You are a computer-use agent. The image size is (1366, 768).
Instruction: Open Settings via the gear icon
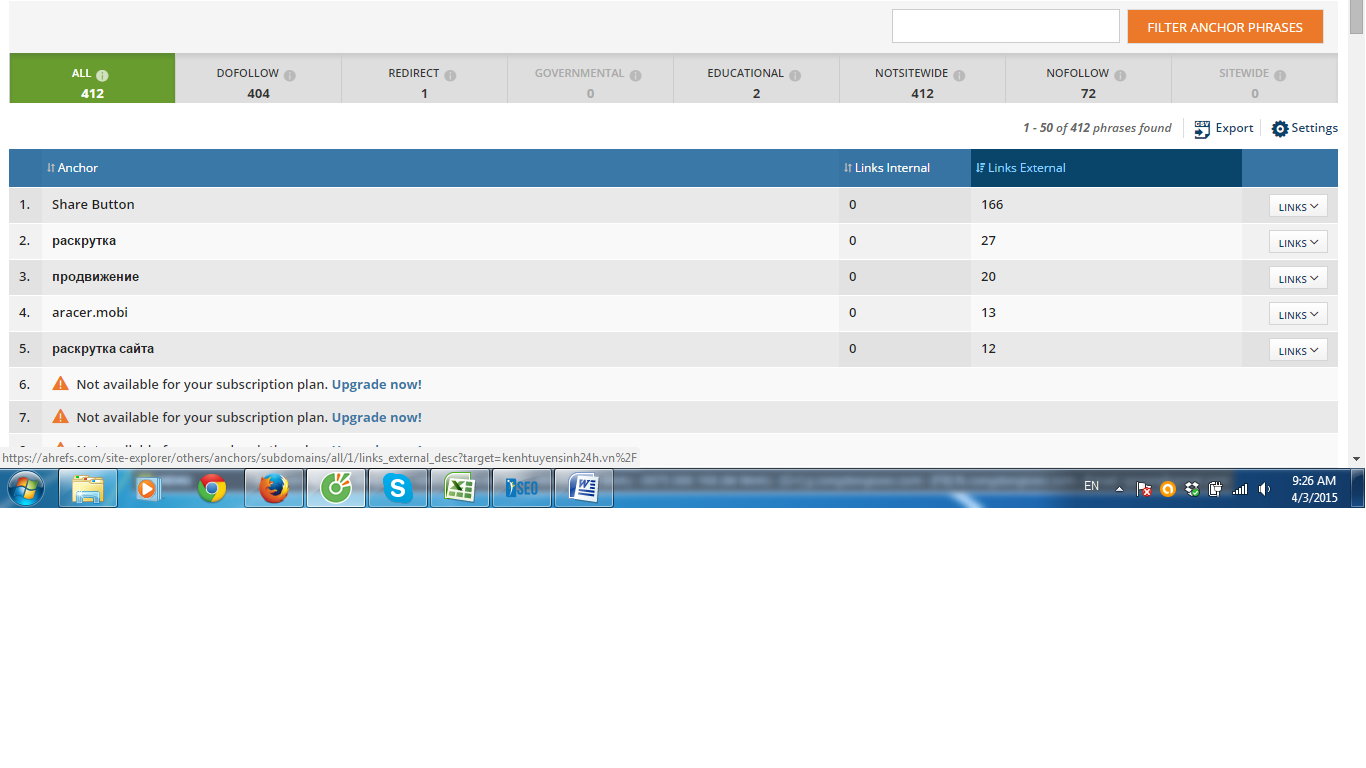[1280, 129]
